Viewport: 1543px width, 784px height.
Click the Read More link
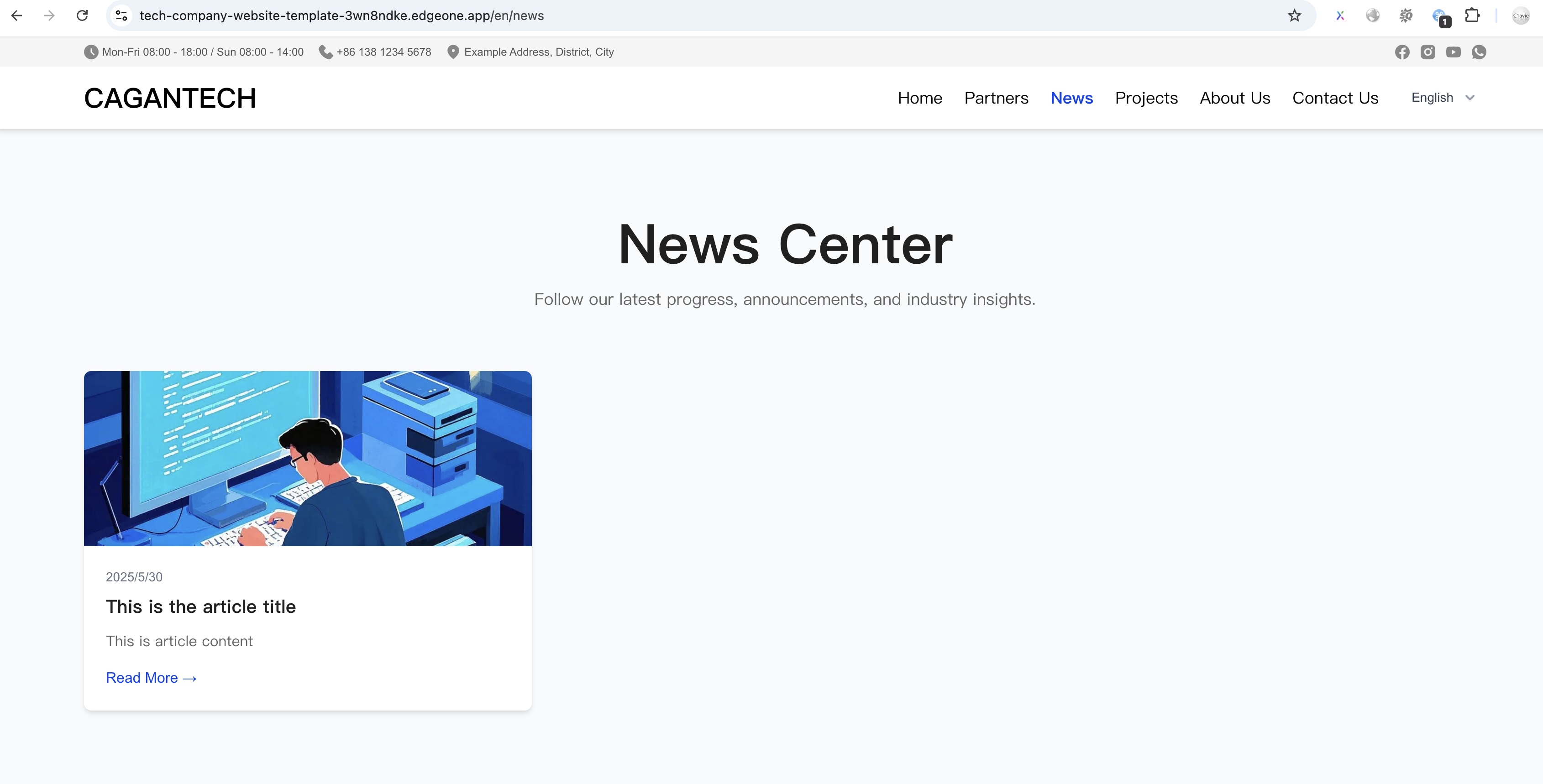(151, 677)
